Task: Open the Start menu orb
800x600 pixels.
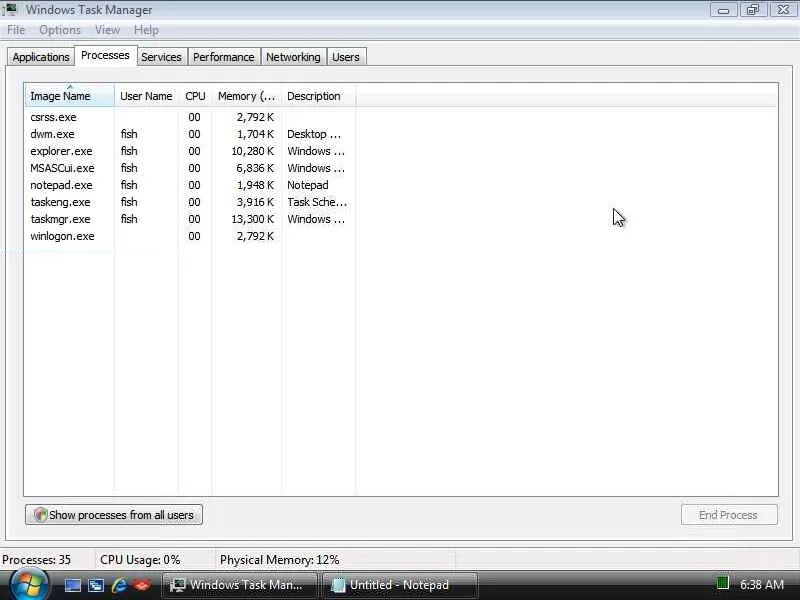Action: coord(30,585)
